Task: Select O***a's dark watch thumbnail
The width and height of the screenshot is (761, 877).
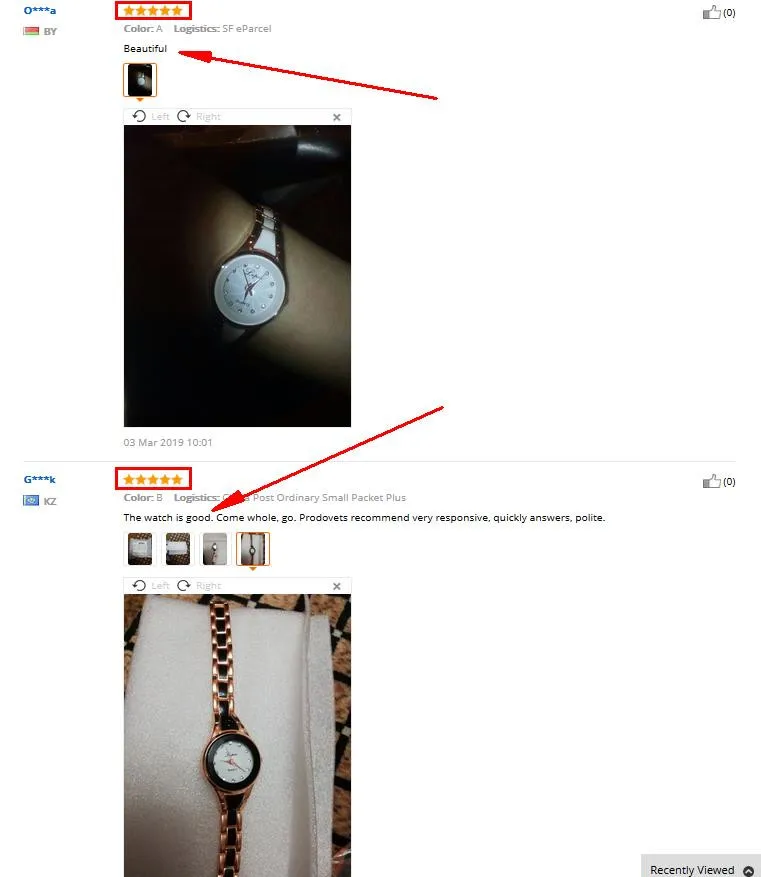Action: pos(140,79)
